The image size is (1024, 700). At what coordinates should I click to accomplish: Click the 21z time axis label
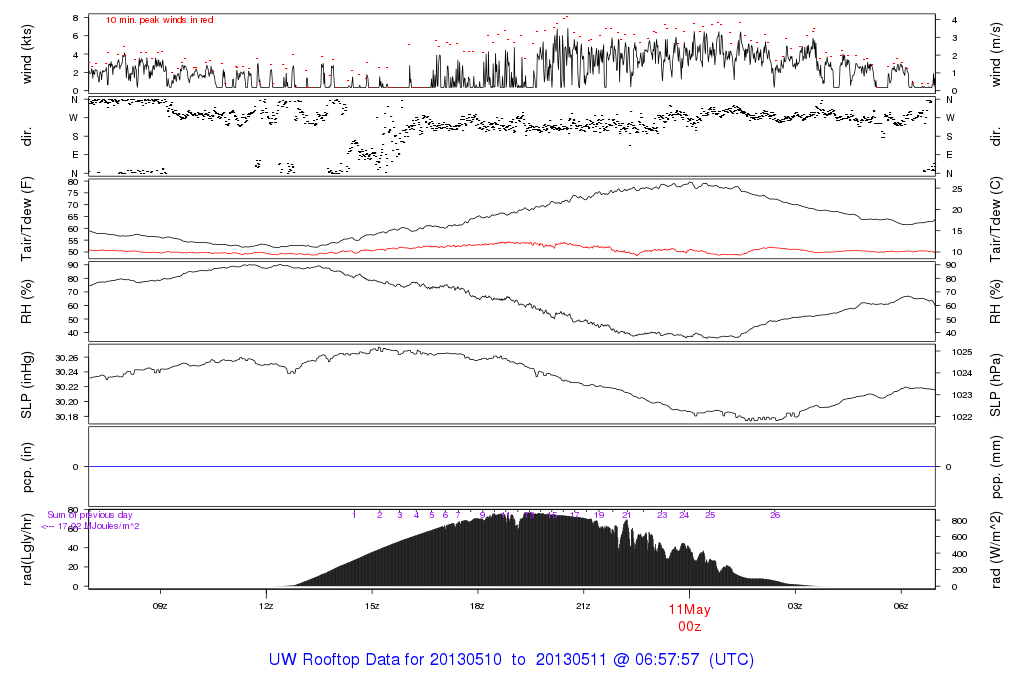[x=583, y=606]
